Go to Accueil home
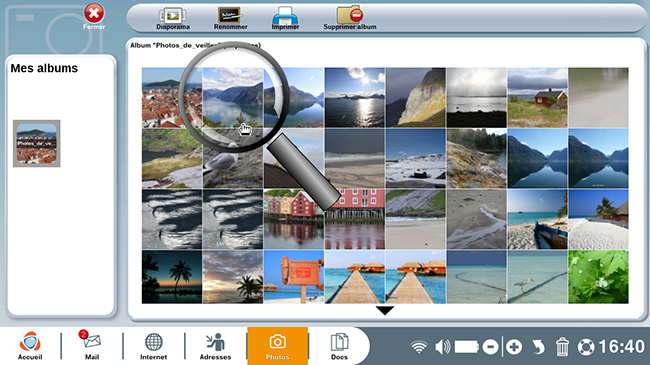 30,346
